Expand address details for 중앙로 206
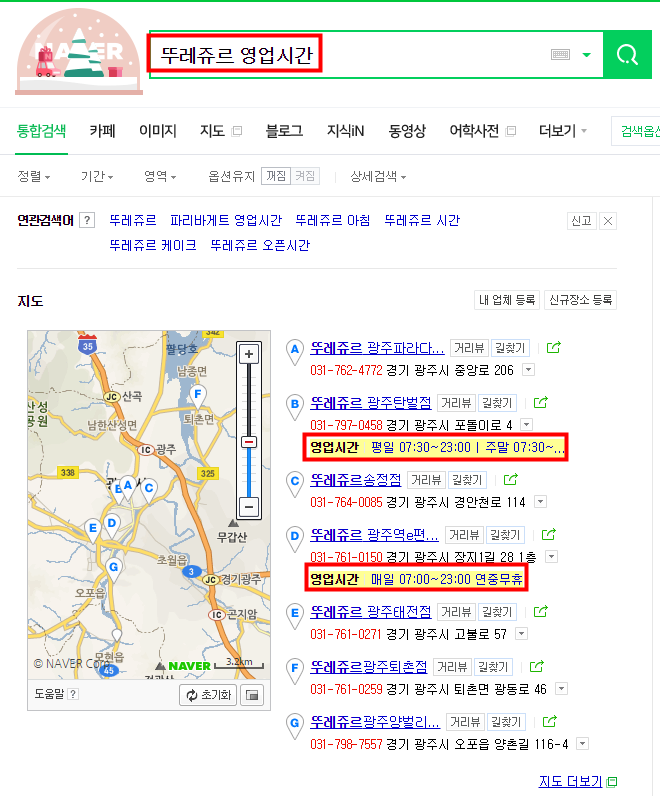The height and width of the screenshot is (796, 660). (x=529, y=370)
